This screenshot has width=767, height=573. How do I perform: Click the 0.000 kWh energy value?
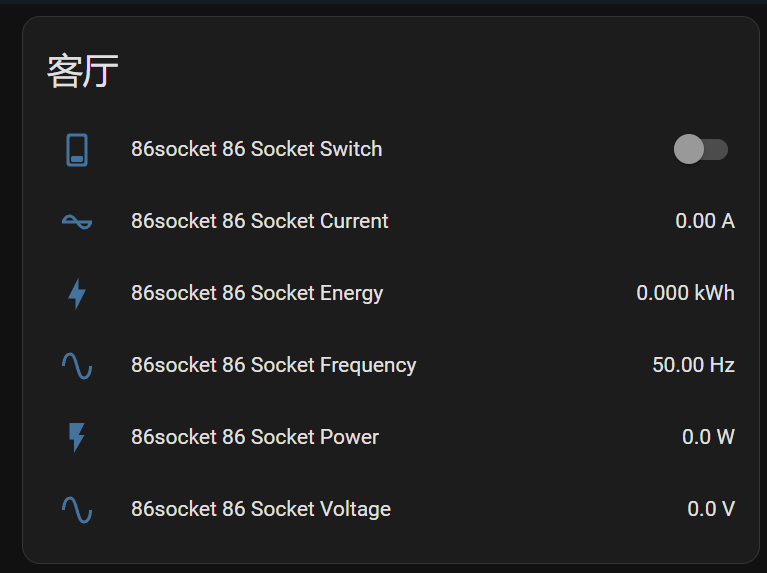click(x=685, y=293)
